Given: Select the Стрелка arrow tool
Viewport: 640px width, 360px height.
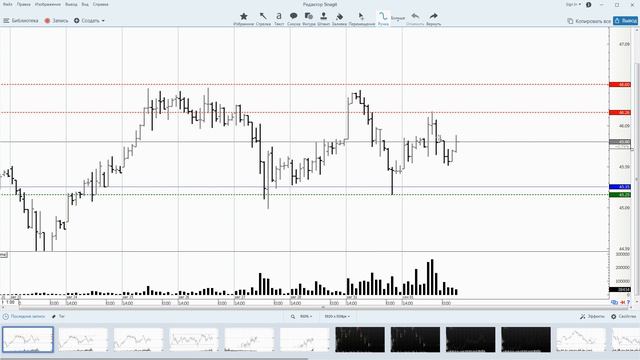Looking at the screenshot, I should pos(263,19).
